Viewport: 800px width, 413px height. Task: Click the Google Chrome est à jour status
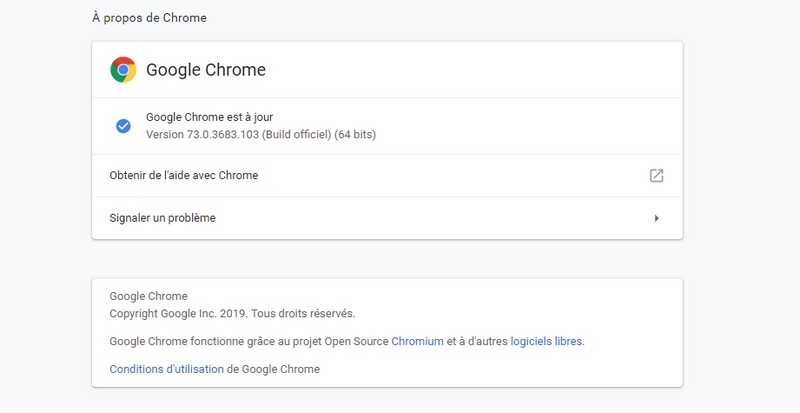pos(209,117)
